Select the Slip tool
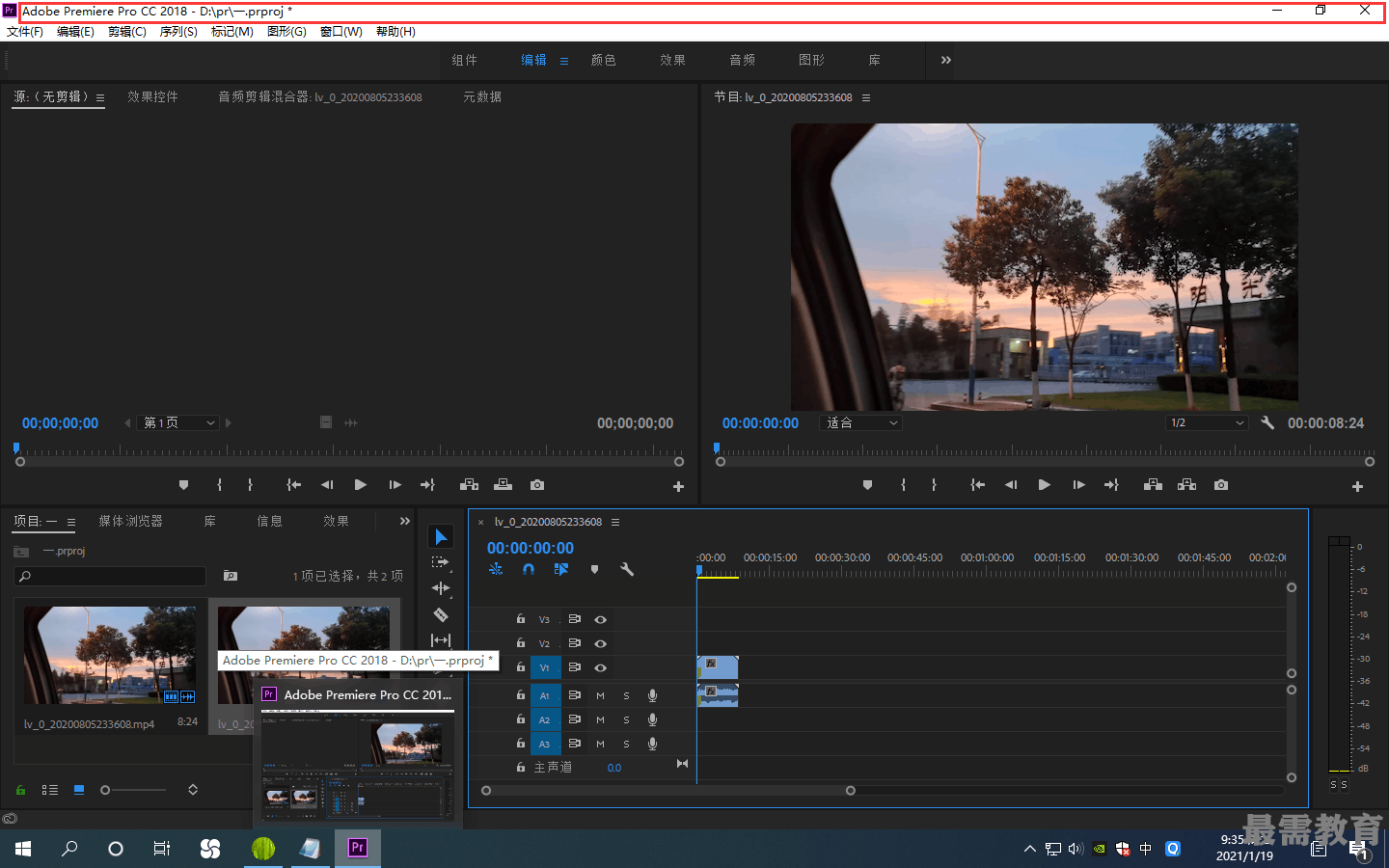Viewport: 1389px width, 868px height. [441, 640]
